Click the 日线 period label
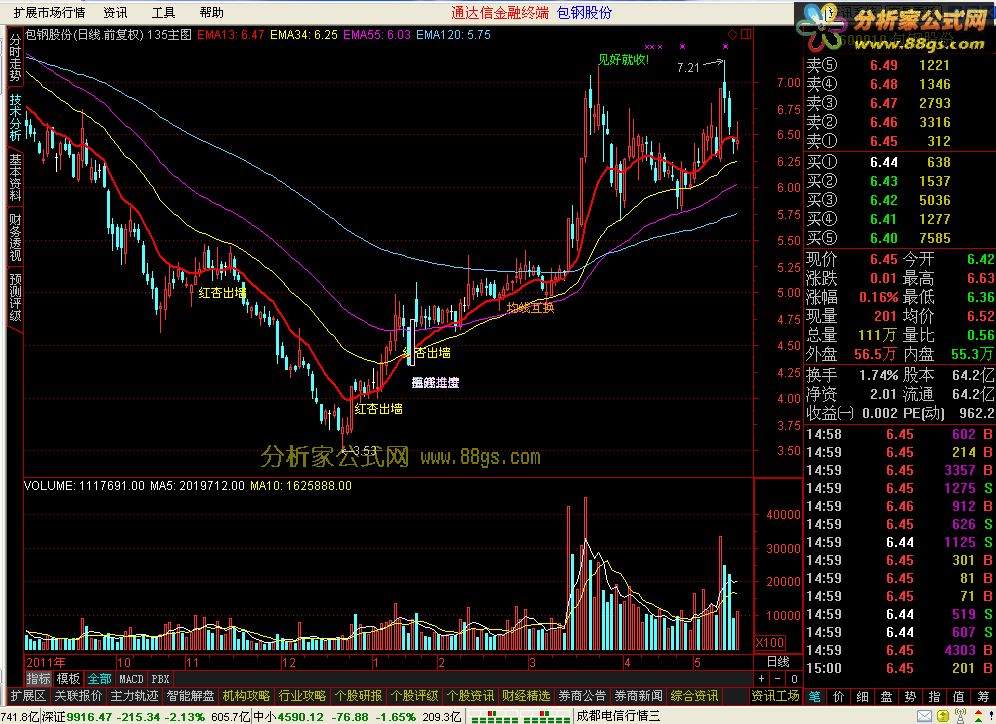Image resolution: width=996 pixels, height=724 pixels. click(777, 662)
